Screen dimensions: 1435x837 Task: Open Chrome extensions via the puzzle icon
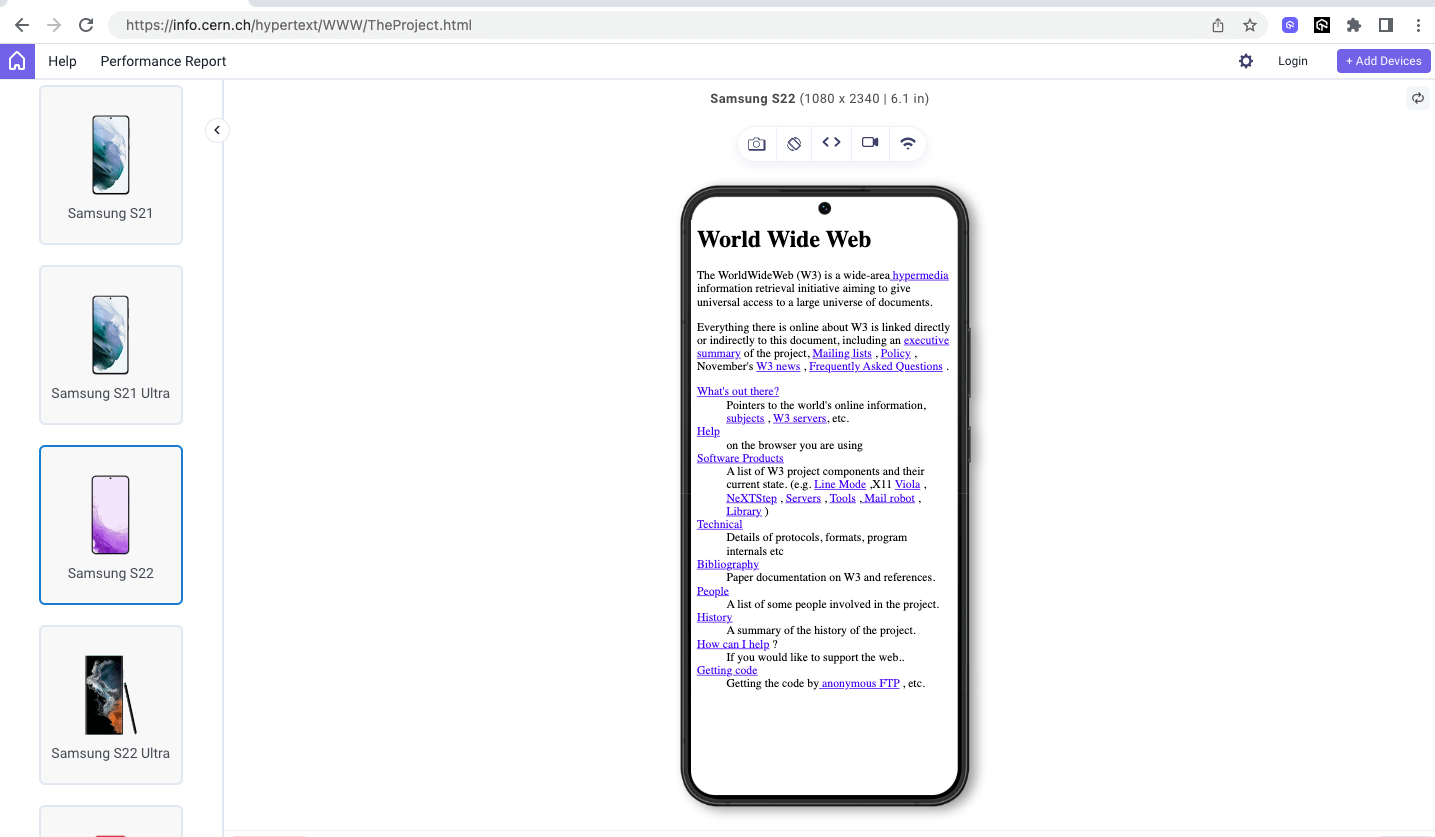1353,25
